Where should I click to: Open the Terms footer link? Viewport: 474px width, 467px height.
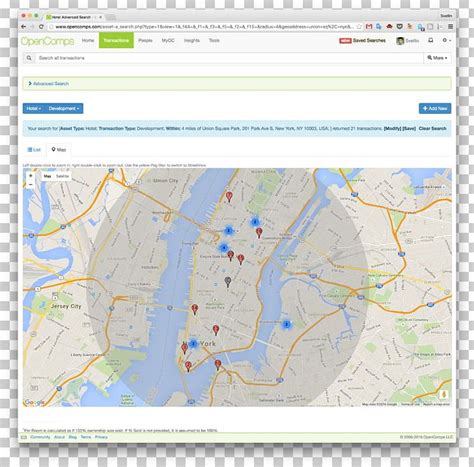[x=86, y=437]
